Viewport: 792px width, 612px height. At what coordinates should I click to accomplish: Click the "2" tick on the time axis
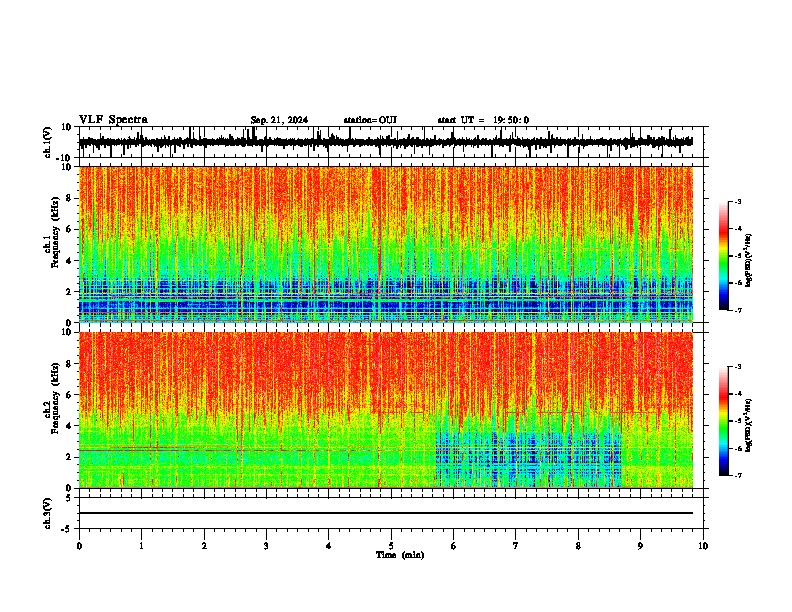tap(204, 546)
